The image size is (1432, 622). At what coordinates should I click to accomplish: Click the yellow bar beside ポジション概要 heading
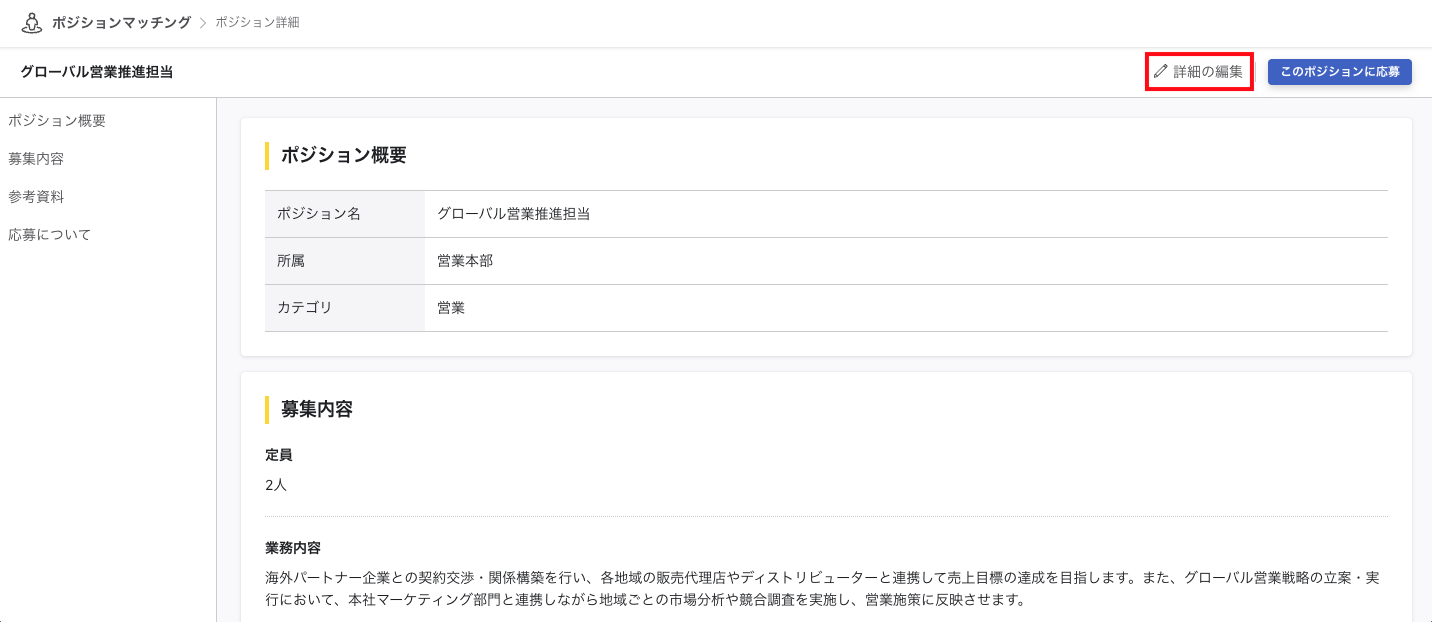click(266, 155)
